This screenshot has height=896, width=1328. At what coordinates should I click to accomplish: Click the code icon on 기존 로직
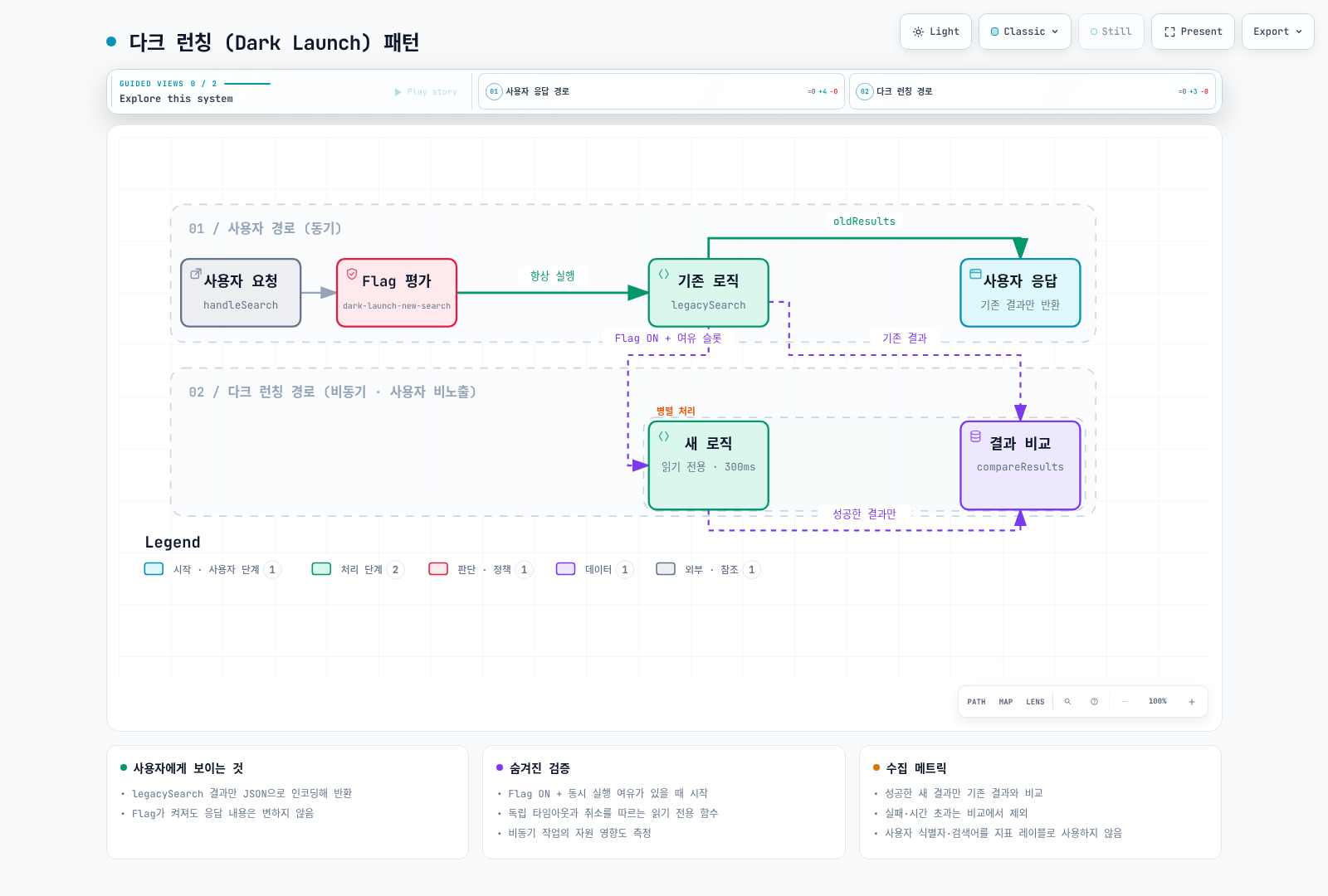click(x=664, y=274)
